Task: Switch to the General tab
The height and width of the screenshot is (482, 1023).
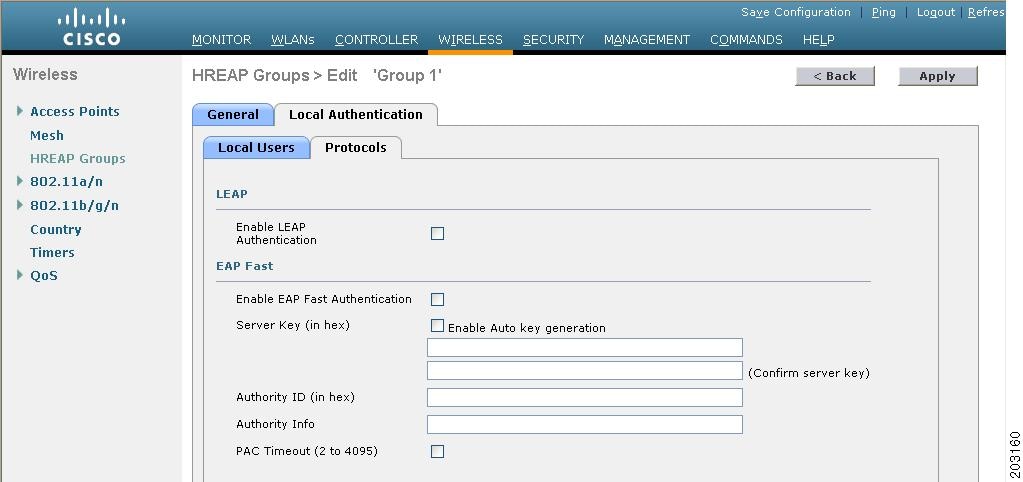Action: [233, 115]
